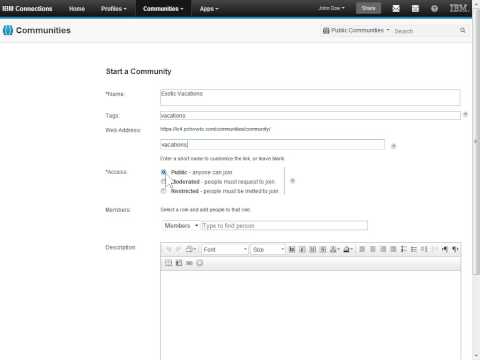The image size is (480, 360).
Task: Open the John Doe user menu
Action: coord(331,8)
